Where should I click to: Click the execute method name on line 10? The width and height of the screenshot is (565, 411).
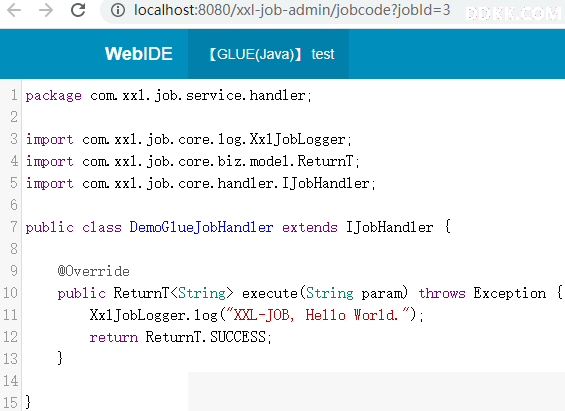(270, 293)
